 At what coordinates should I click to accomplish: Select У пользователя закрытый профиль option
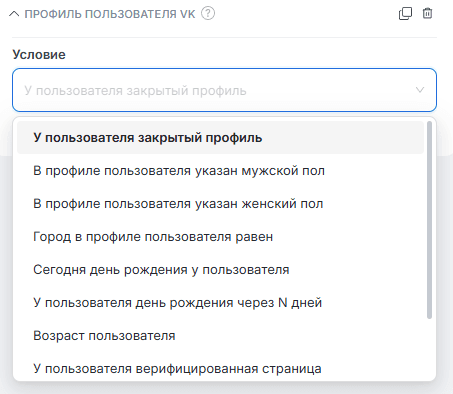(220, 138)
